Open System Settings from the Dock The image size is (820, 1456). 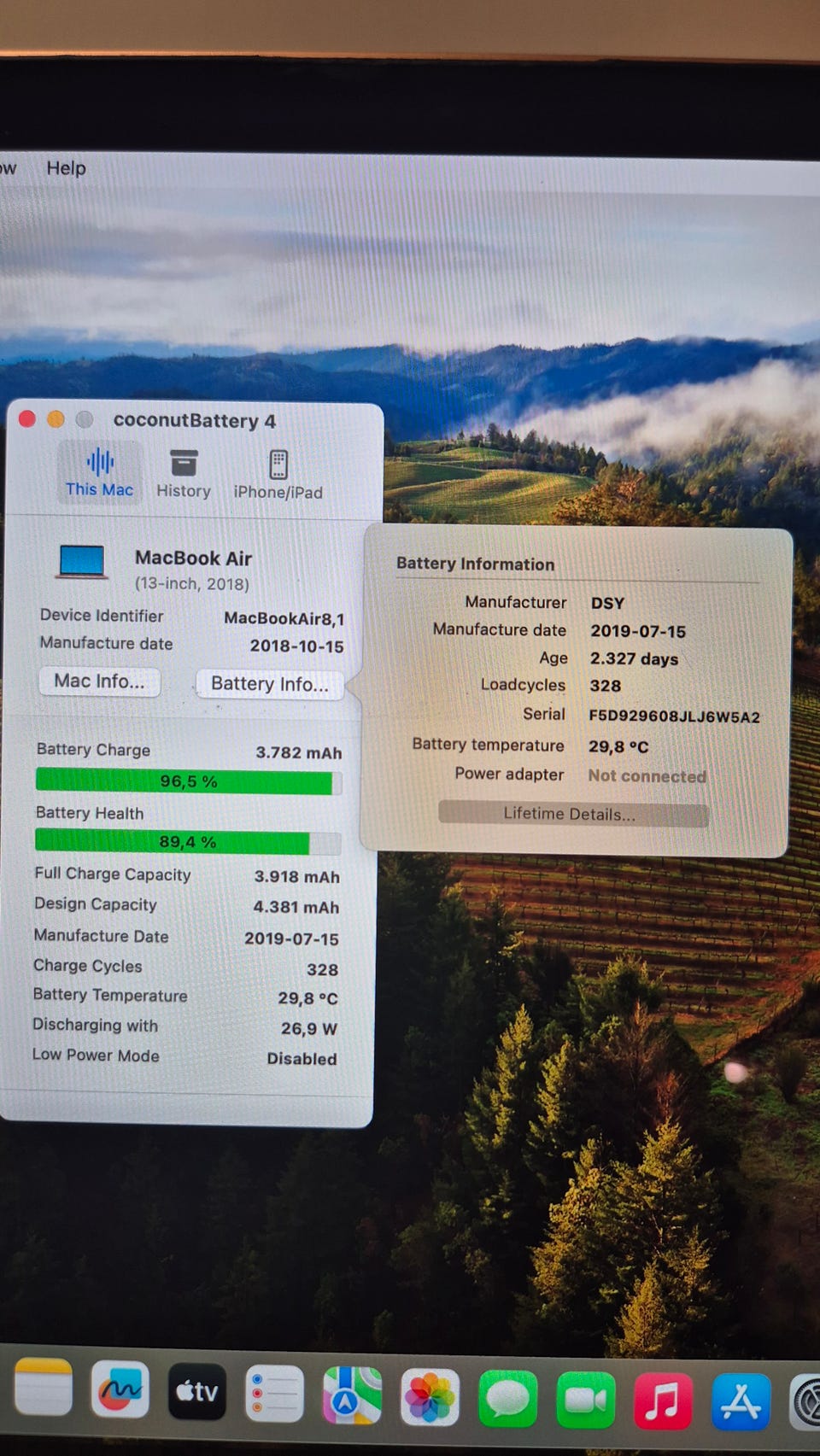pyautogui.click(x=805, y=1402)
